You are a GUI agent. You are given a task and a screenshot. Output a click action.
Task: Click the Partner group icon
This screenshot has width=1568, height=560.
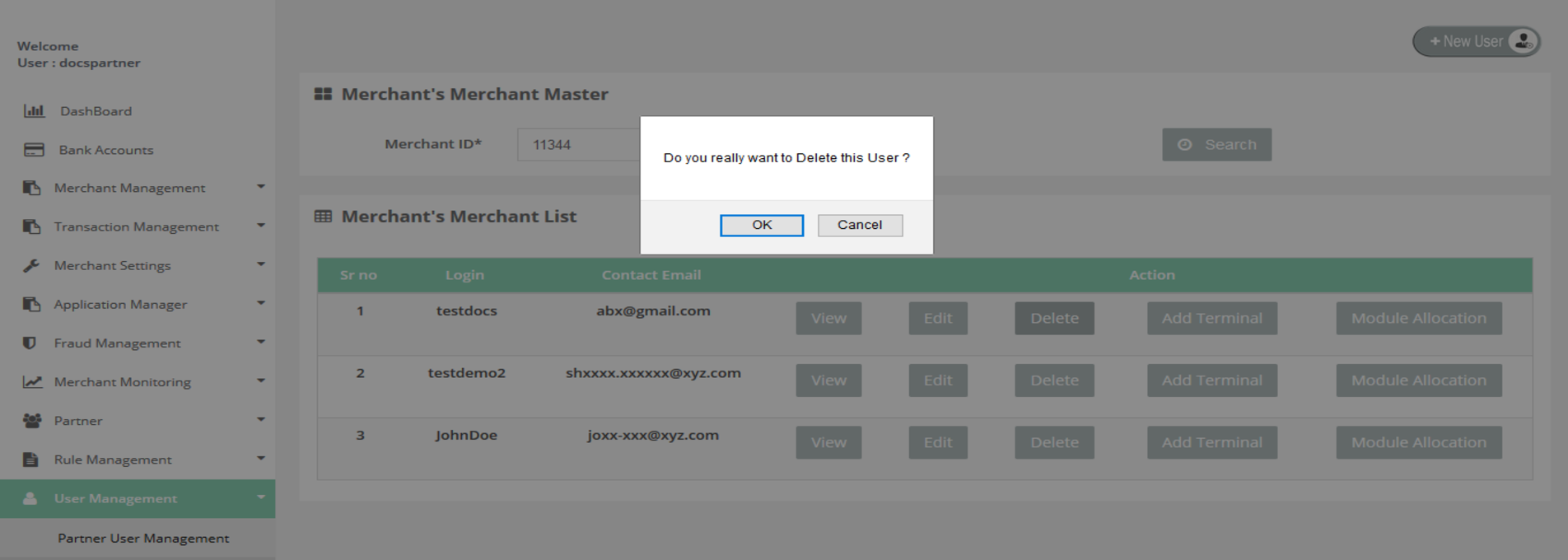click(x=32, y=421)
